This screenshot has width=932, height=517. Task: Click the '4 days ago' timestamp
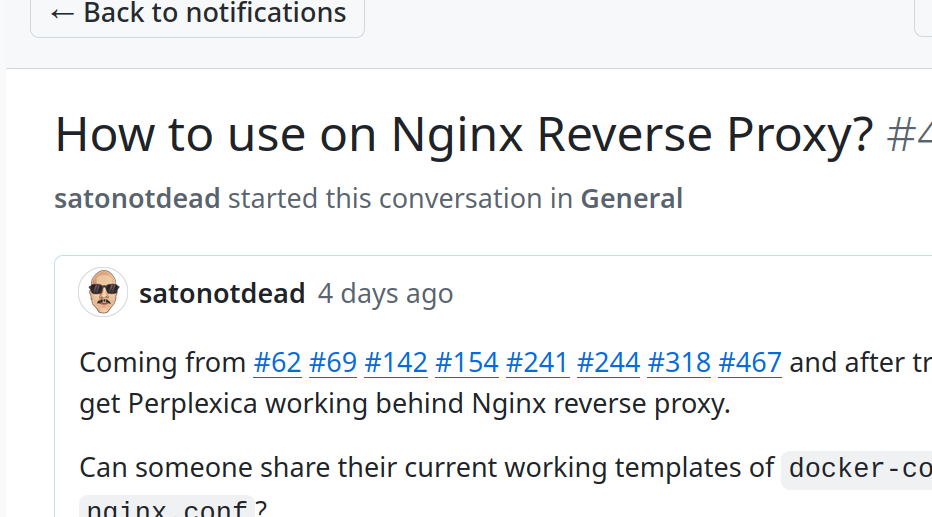point(385,294)
